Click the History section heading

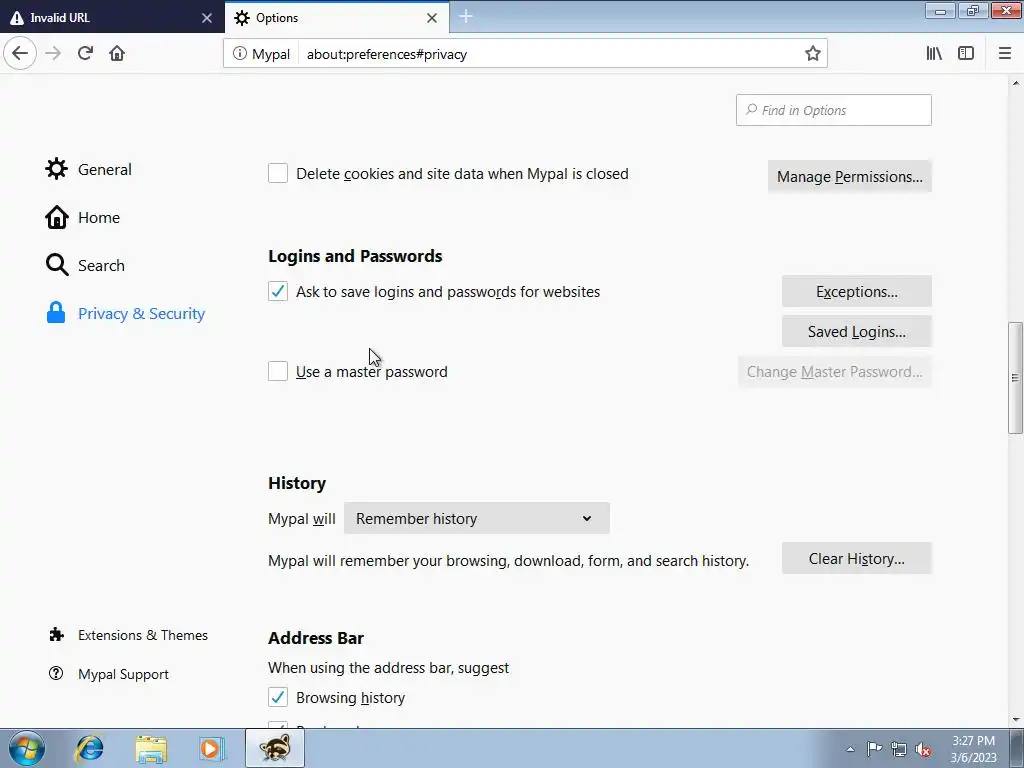pyautogui.click(x=297, y=483)
